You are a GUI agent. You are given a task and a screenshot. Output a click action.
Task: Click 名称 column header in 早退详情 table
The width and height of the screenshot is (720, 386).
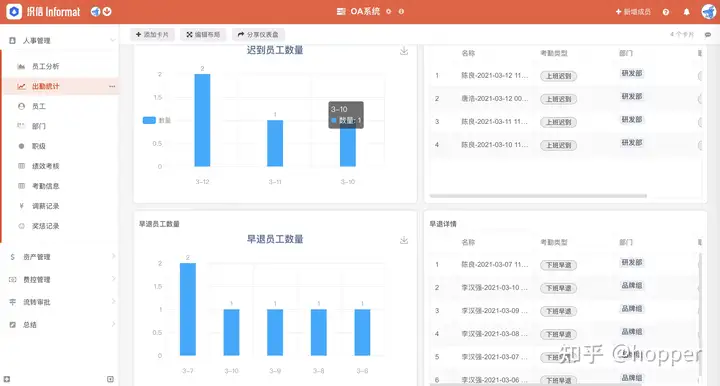coord(468,242)
